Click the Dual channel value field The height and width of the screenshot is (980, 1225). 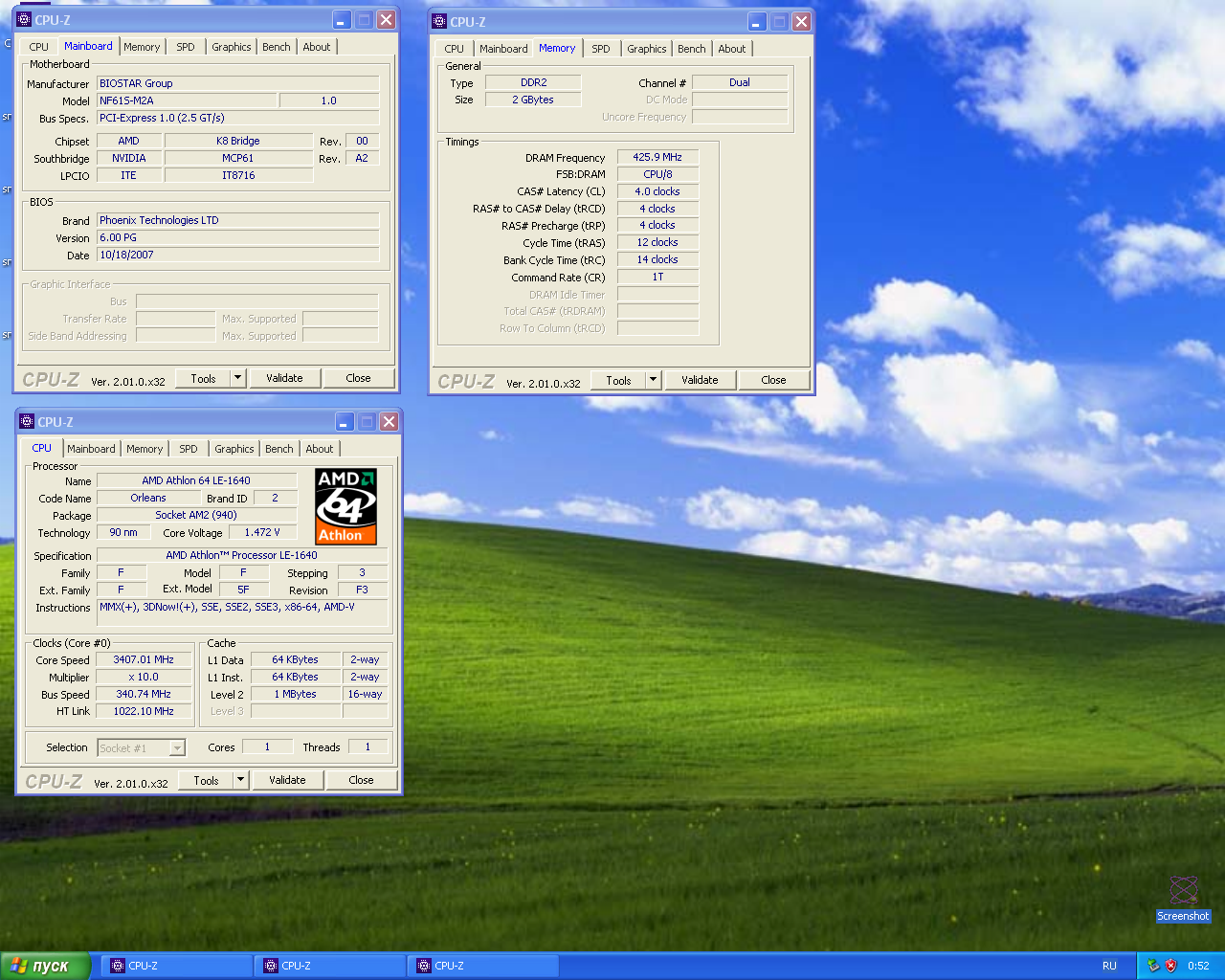click(740, 82)
